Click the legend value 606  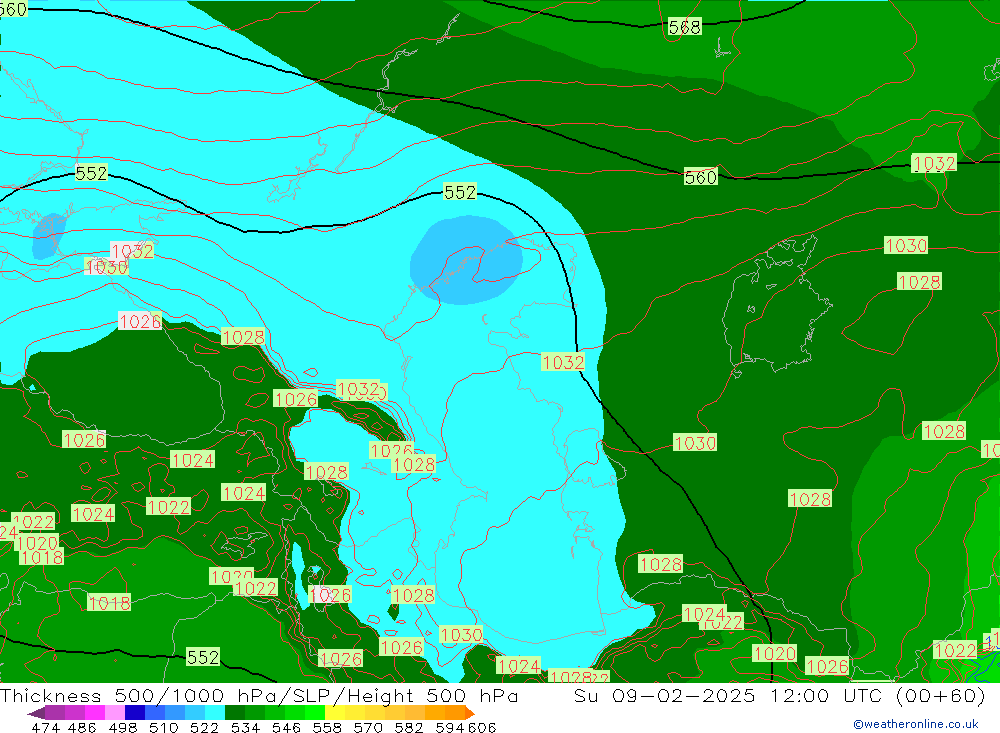(482, 727)
